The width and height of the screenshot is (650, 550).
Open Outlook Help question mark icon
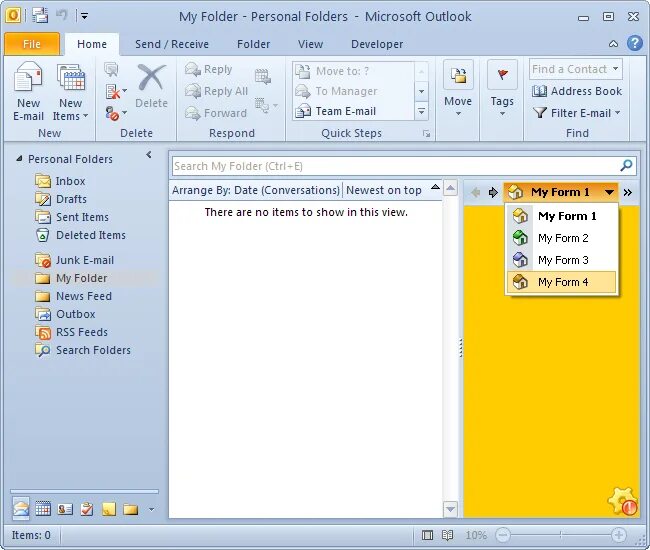click(x=635, y=43)
